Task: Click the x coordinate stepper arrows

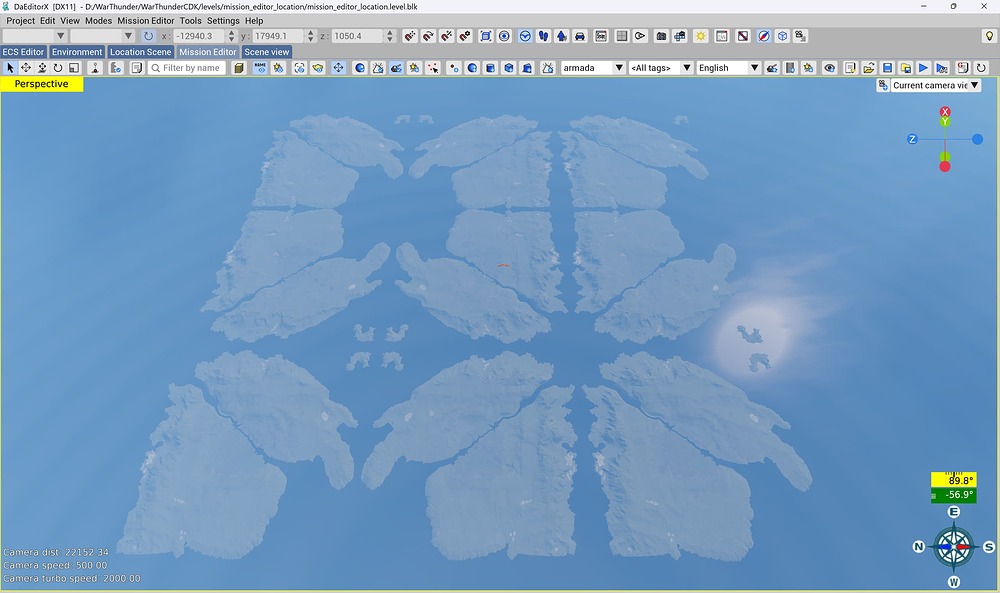Action: [x=232, y=36]
